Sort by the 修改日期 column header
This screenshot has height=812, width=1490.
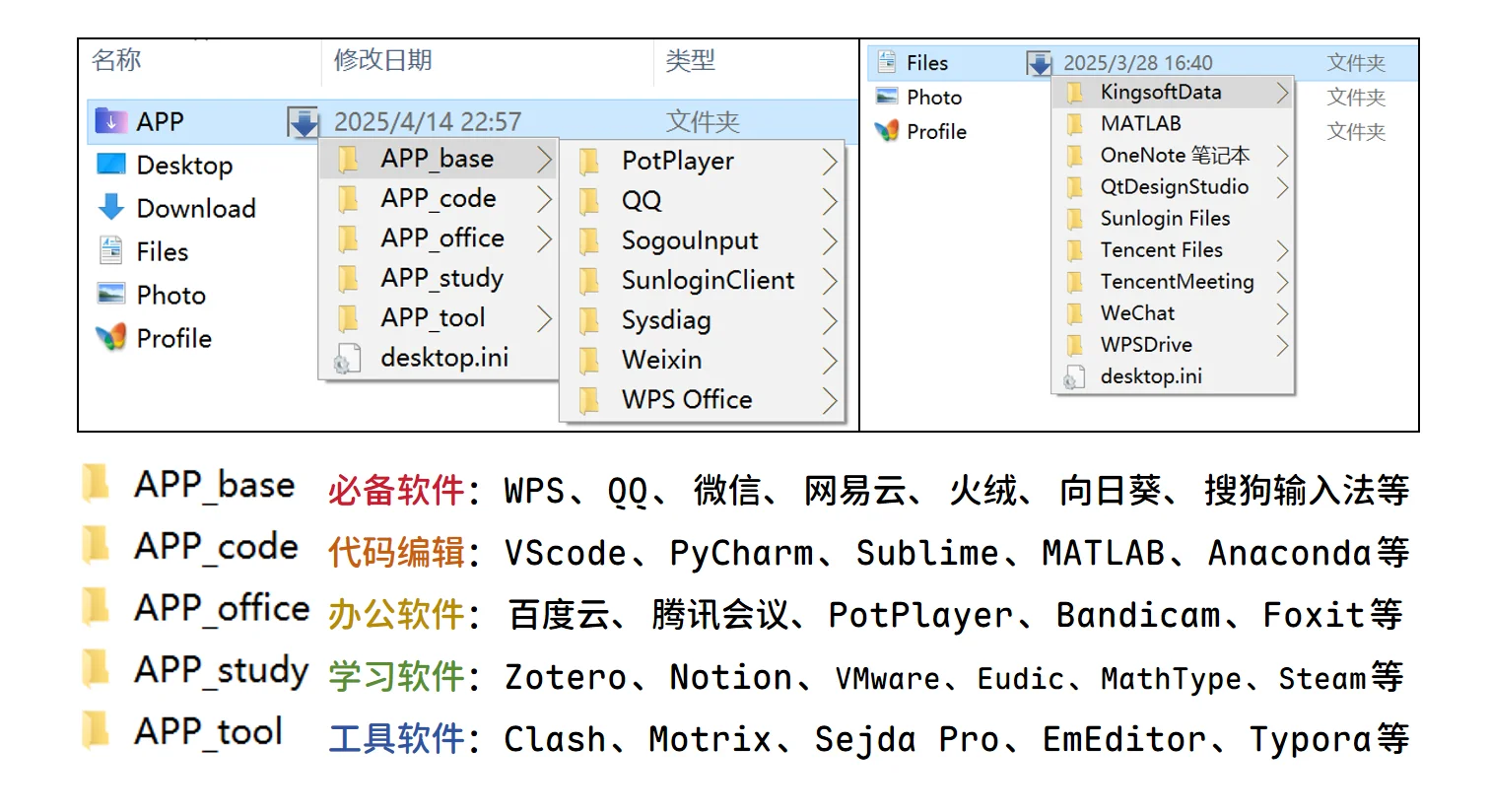pos(383,61)
